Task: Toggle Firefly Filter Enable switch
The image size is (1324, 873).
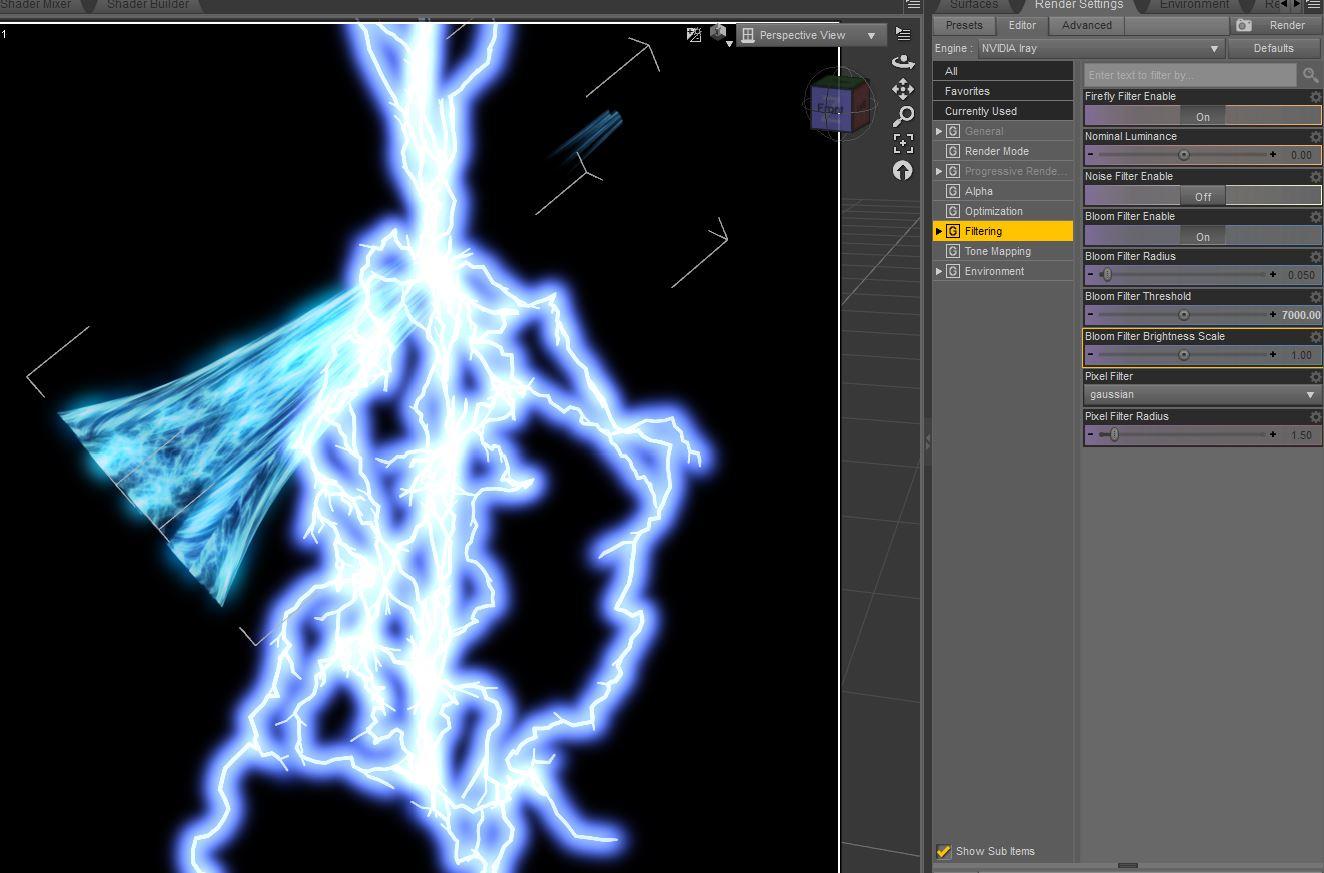Action: point(1203,116)
